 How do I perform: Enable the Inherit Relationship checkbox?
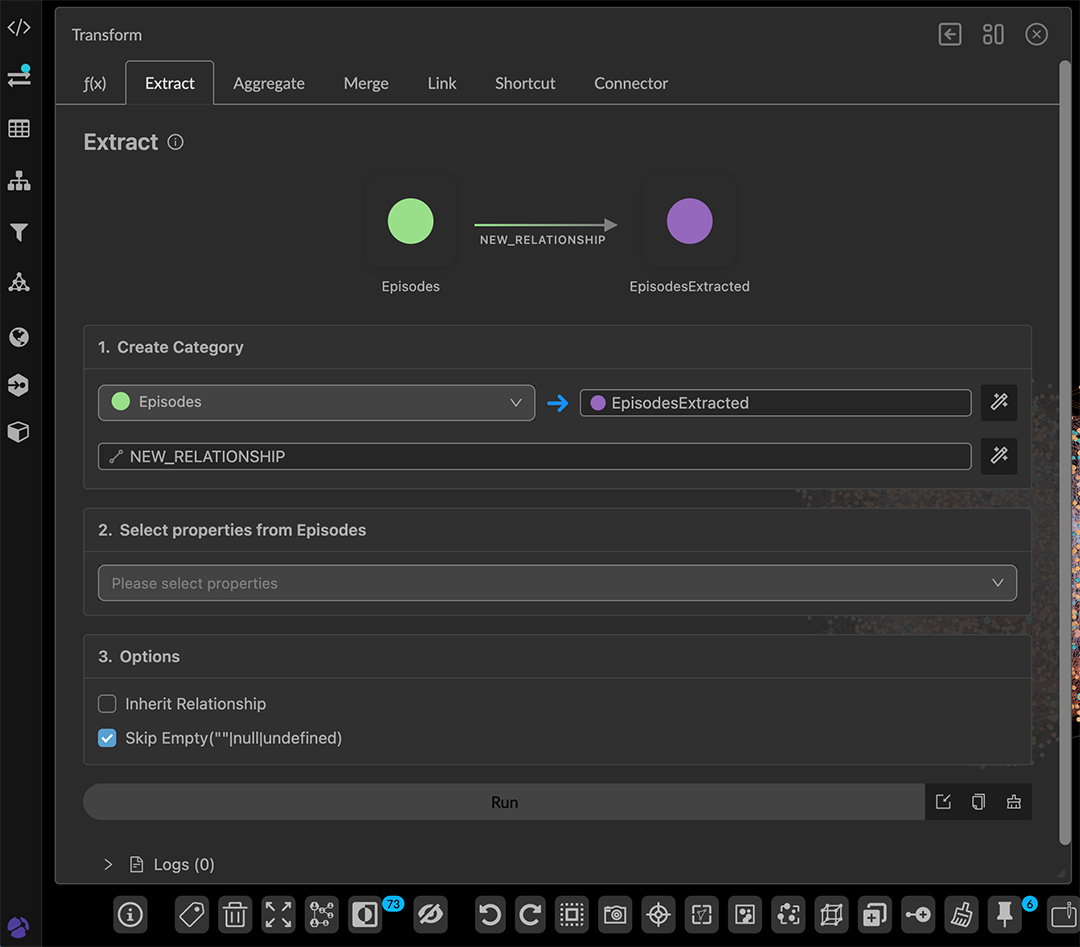(x=107, y=704)
